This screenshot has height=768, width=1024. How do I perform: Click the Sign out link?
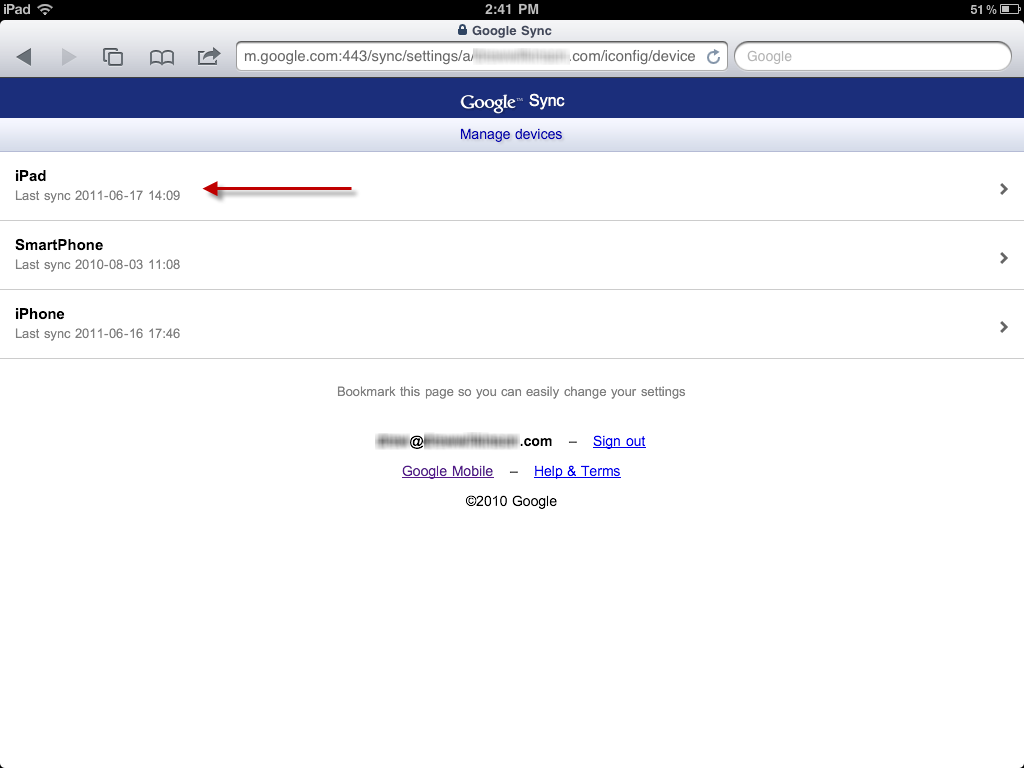point(619,441)
